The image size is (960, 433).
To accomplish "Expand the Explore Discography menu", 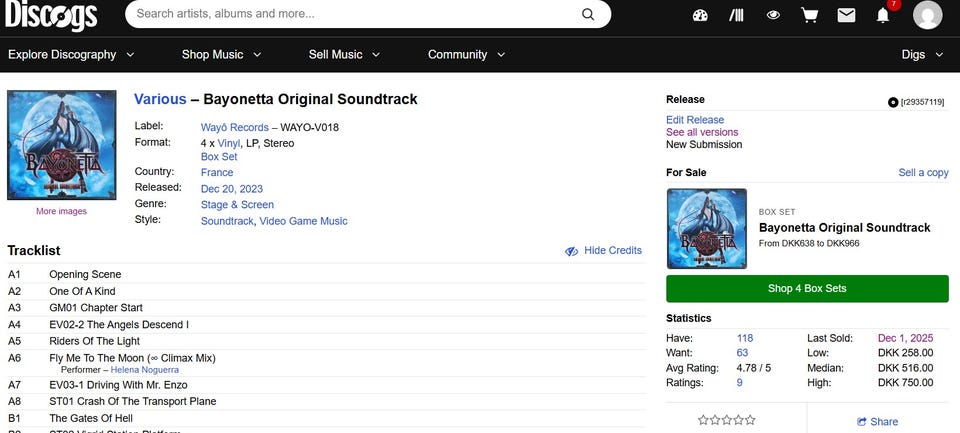I will click(x=71, y=55).
